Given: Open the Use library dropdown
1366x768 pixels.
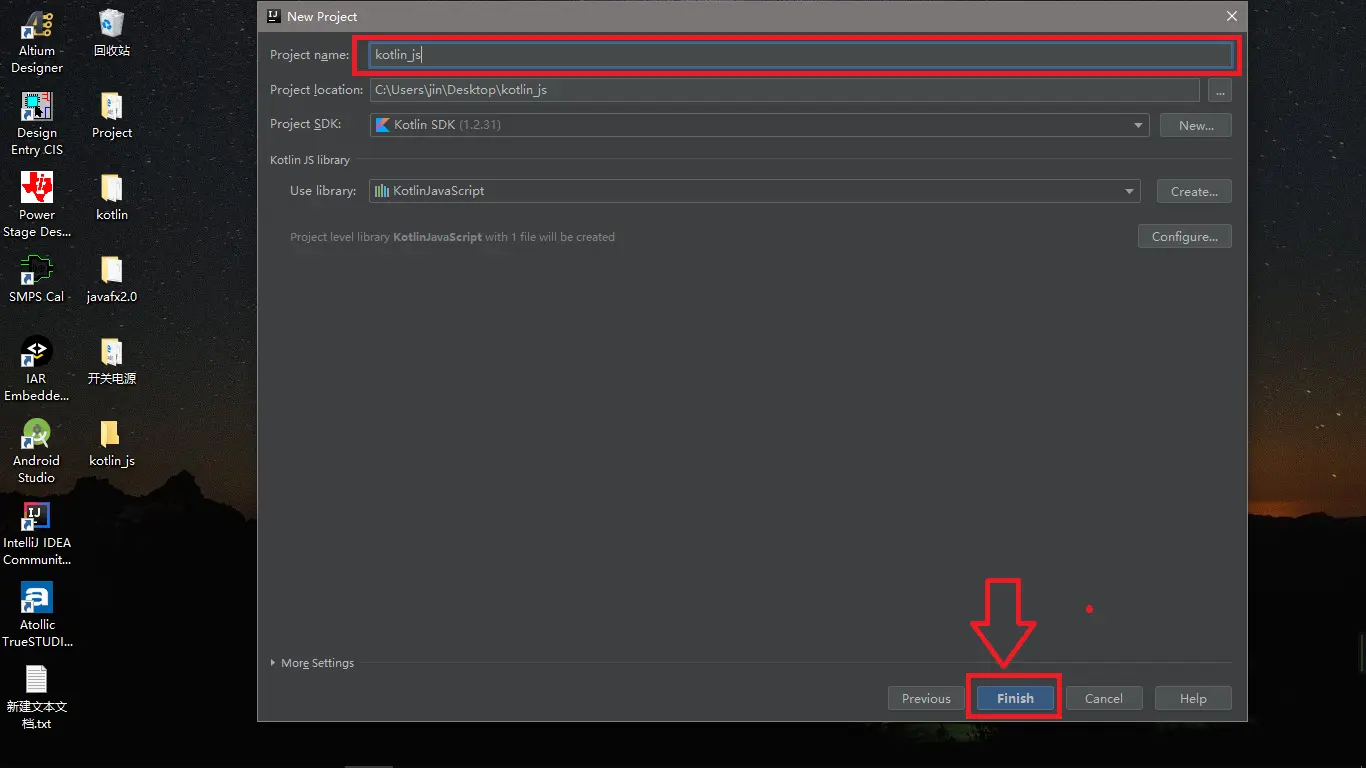Looking at the screenshot, I should pyautogui.click(x=755, y=191).
